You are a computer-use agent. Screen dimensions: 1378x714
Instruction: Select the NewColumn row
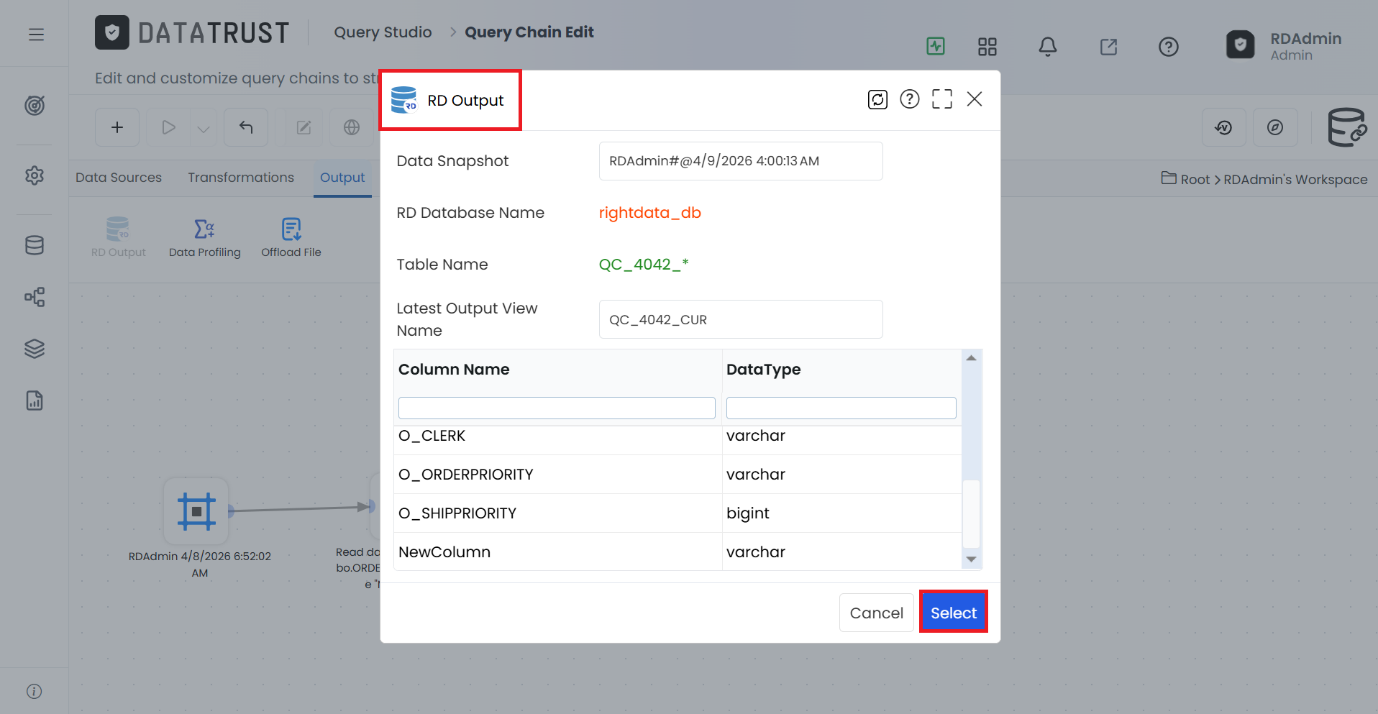coord(678,552)
